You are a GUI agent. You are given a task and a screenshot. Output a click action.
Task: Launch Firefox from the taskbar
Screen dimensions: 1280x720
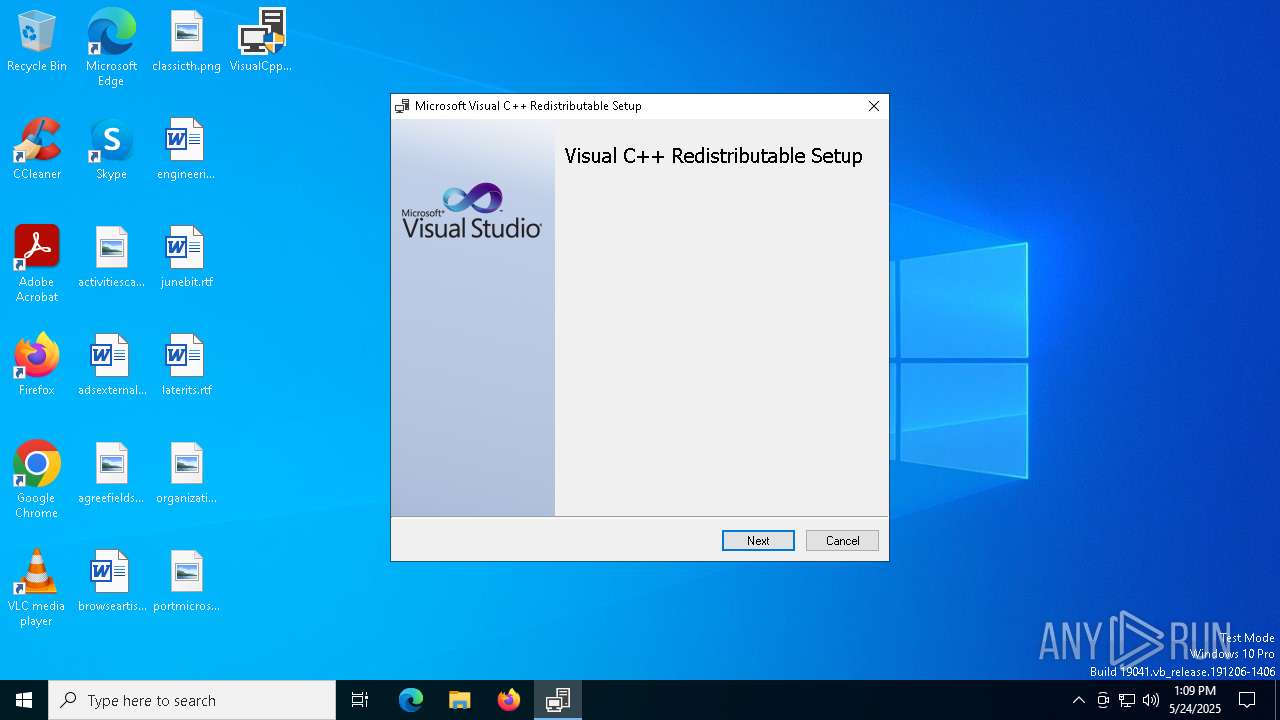click(508, 700)
